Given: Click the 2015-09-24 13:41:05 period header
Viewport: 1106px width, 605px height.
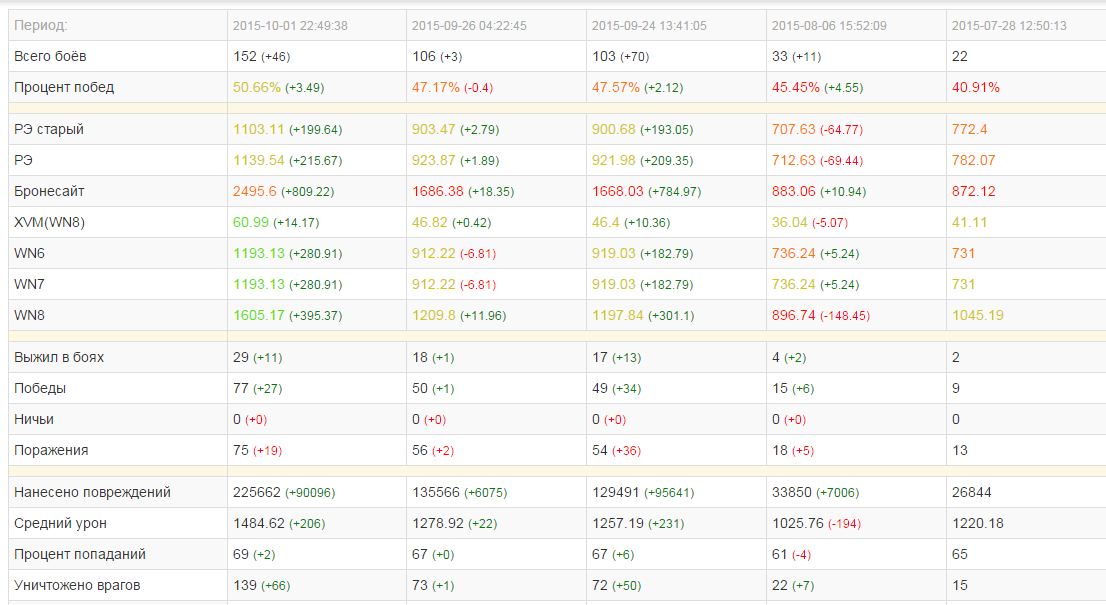Looking at the screenshot, I should tap(649, 25).
